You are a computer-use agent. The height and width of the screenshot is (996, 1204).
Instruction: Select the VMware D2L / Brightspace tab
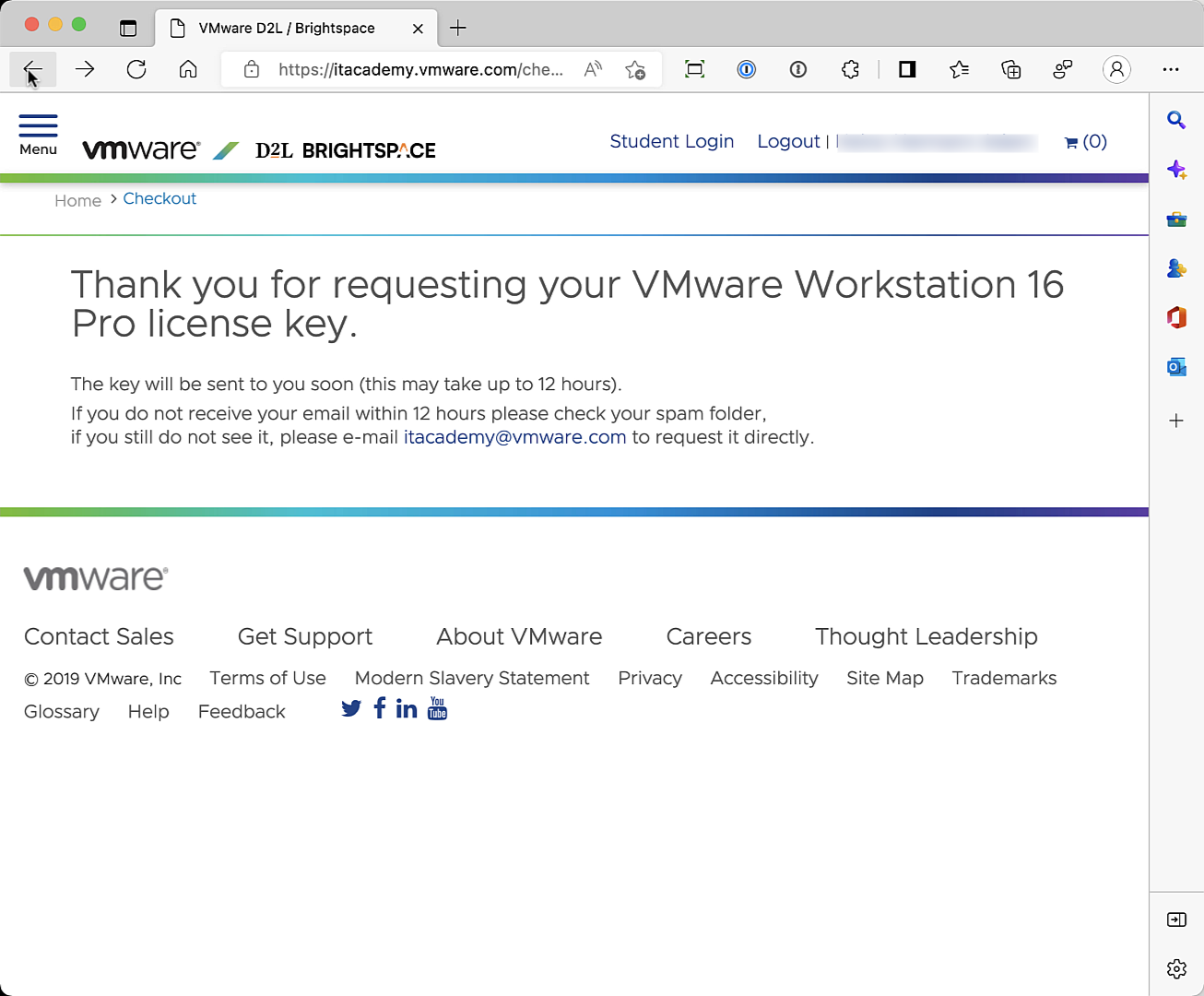pos(287,28)
